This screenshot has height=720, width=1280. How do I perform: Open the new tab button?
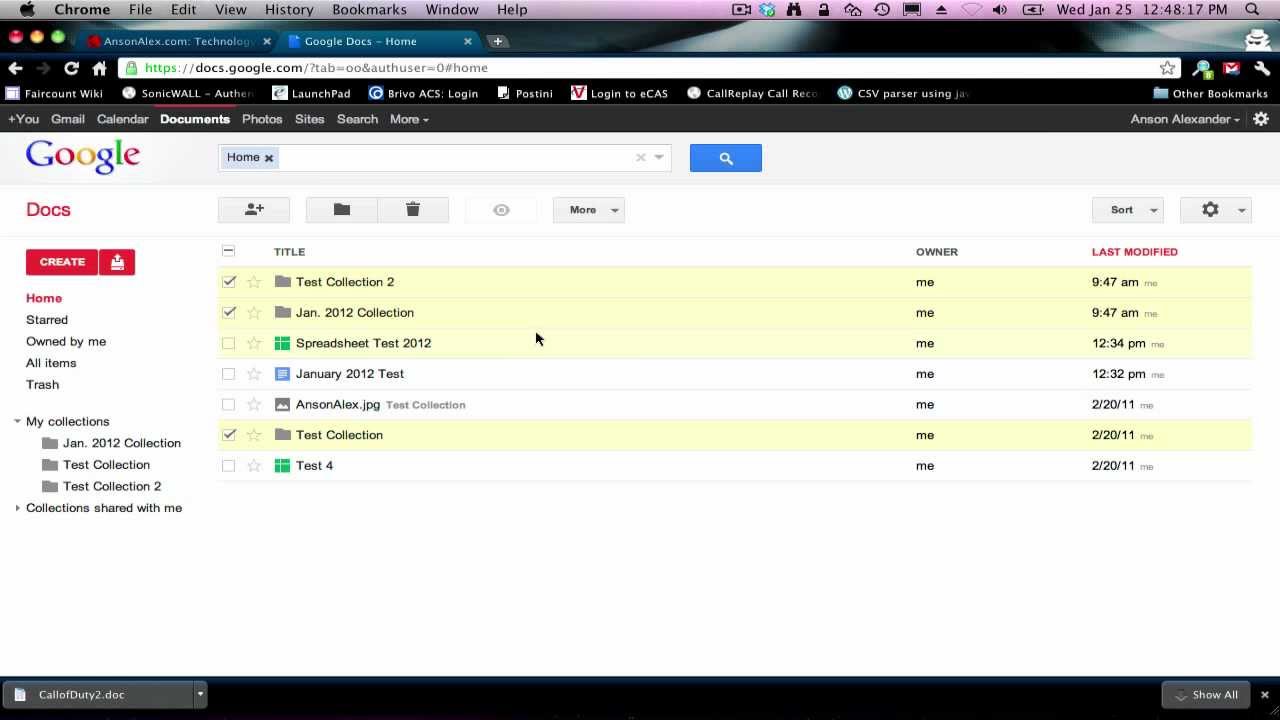click(x=497, y=41)
